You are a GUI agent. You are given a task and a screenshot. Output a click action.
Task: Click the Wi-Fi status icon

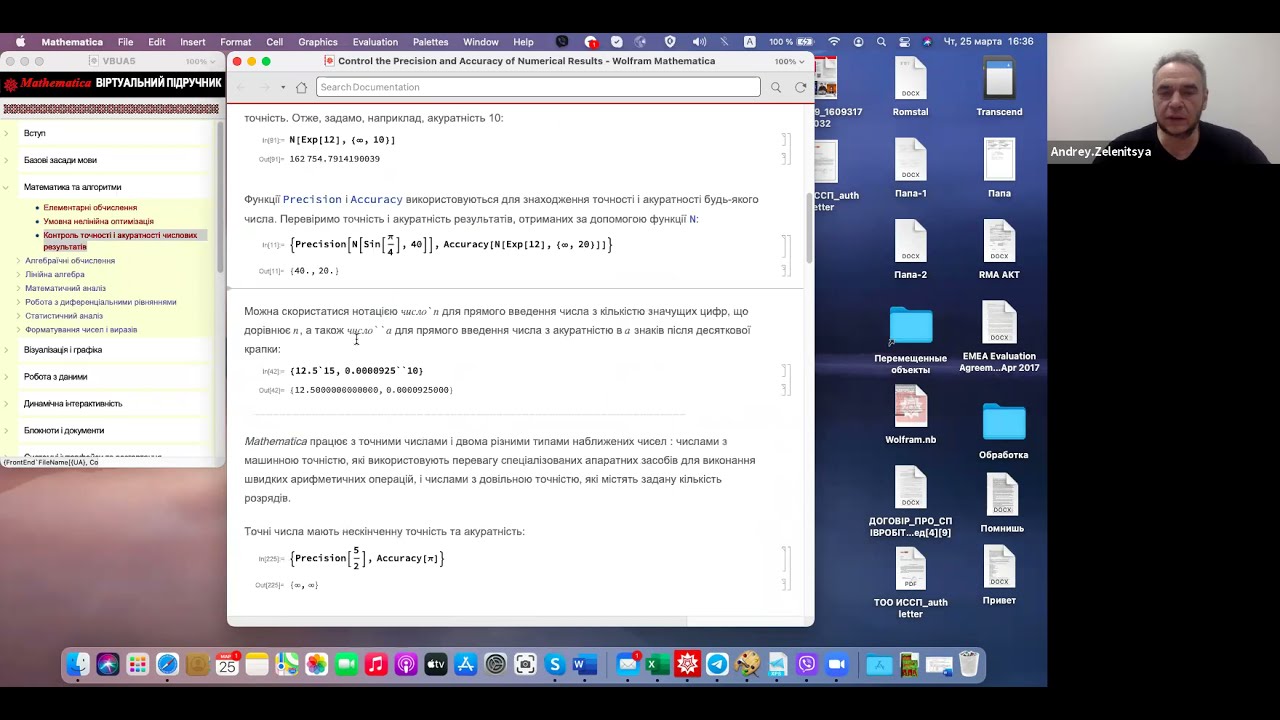(x=834, y=42)
